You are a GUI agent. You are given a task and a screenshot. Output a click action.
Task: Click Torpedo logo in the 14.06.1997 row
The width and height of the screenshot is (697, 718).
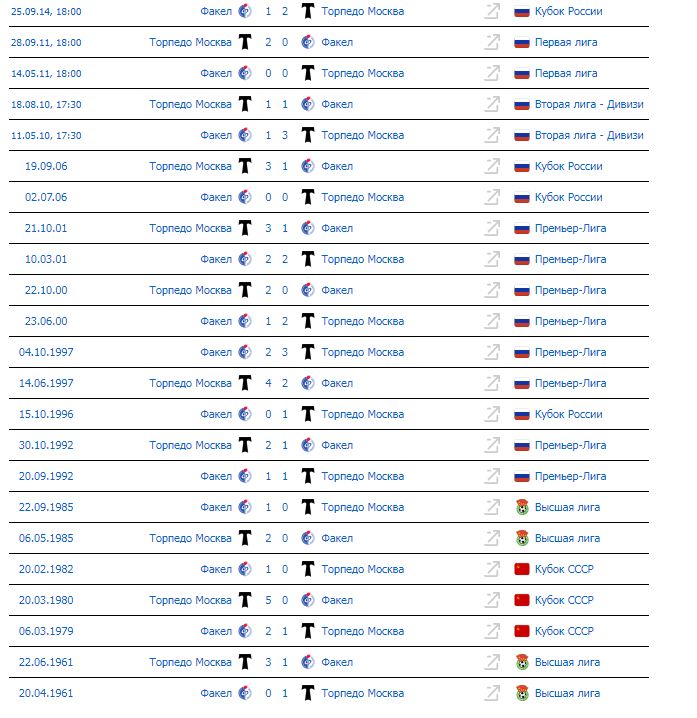coord(244,383)
